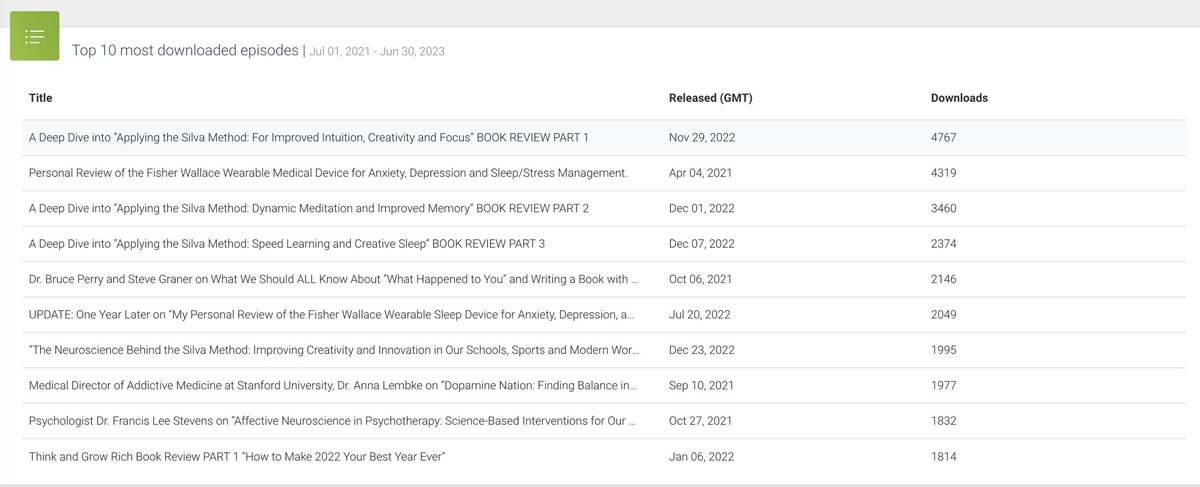Open 'UPDATE: One Year Later' Fisher Wallace episode
The height and width of the screenshot is (487, 1200).
(332, 315)
